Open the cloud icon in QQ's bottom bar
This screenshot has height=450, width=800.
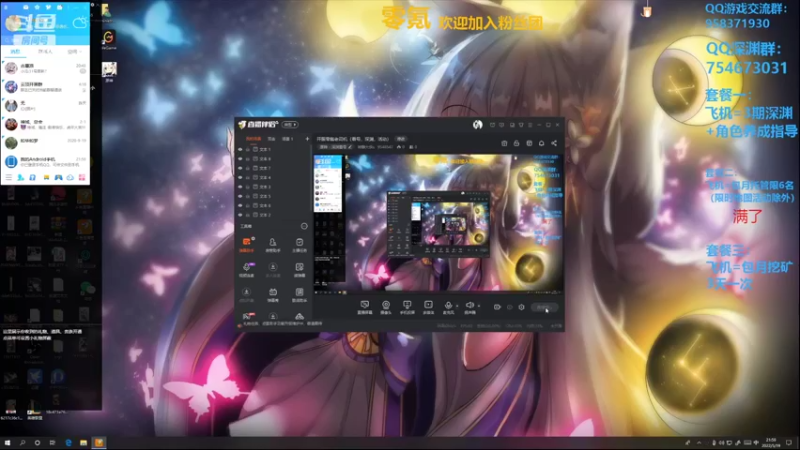[x=70, y=177]
